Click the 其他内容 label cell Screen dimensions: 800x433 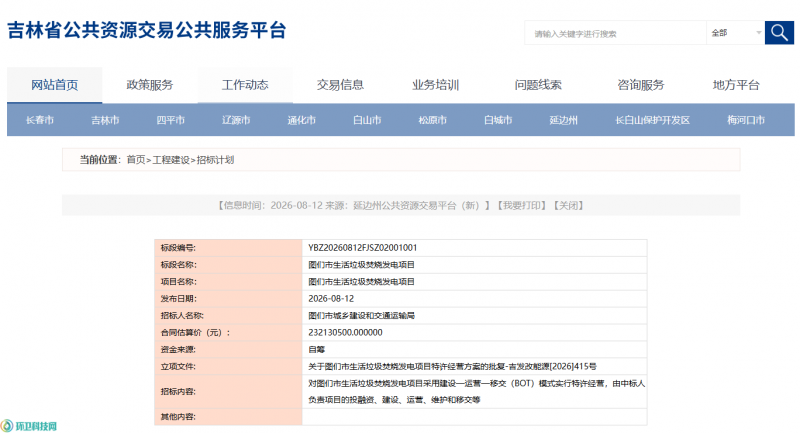click(228, 417)
